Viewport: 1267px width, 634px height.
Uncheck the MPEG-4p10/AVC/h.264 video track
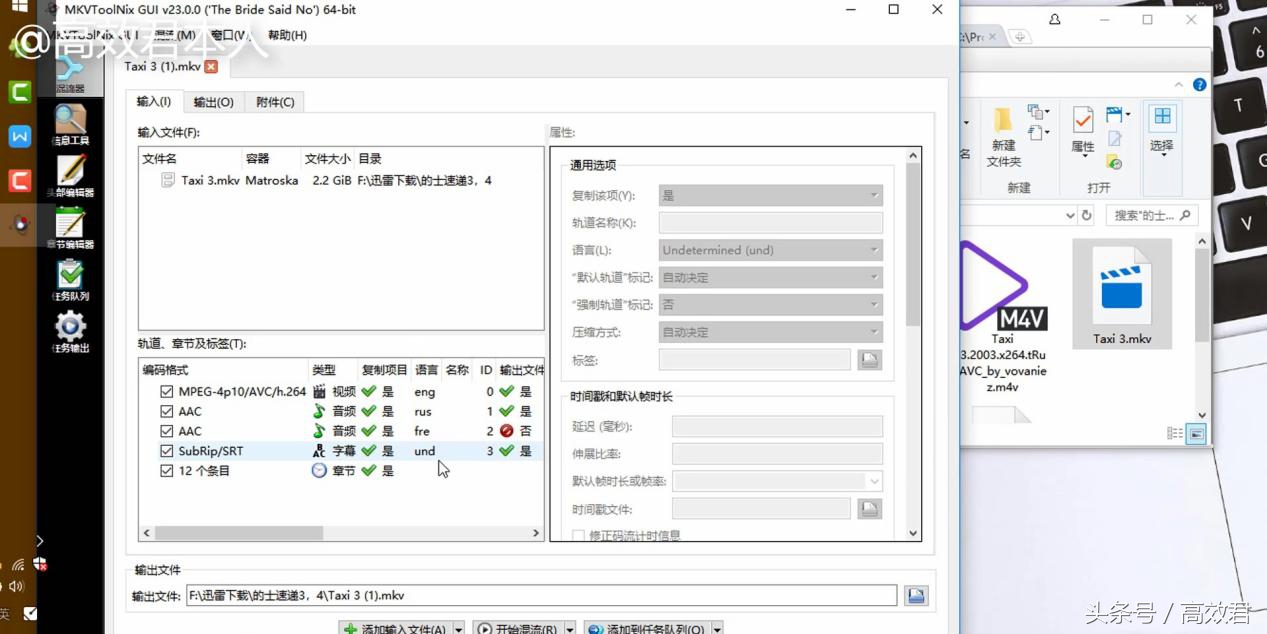[167, 392]
